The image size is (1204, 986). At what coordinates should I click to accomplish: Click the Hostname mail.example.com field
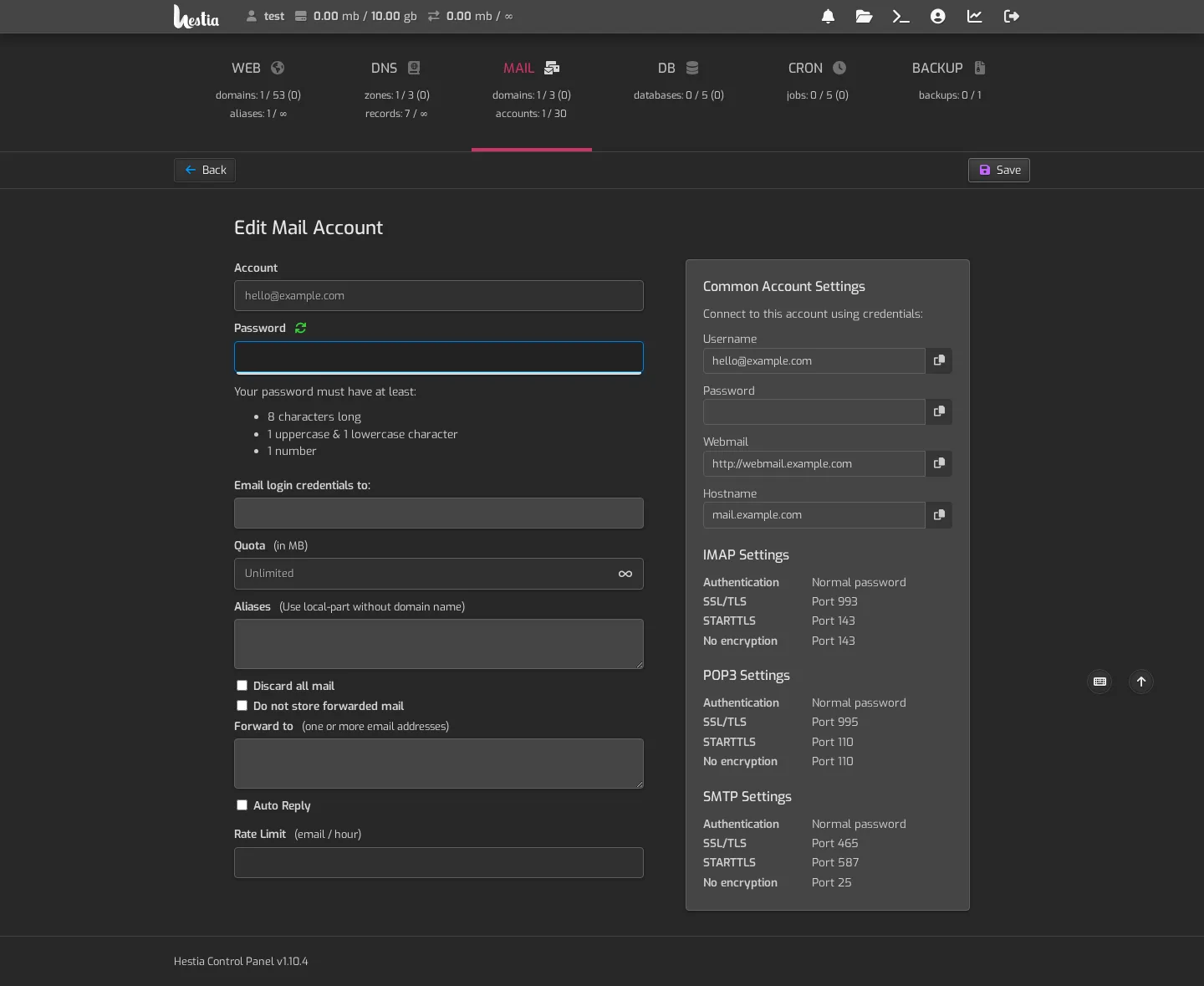pyautogui.click(x=814, y=515)
